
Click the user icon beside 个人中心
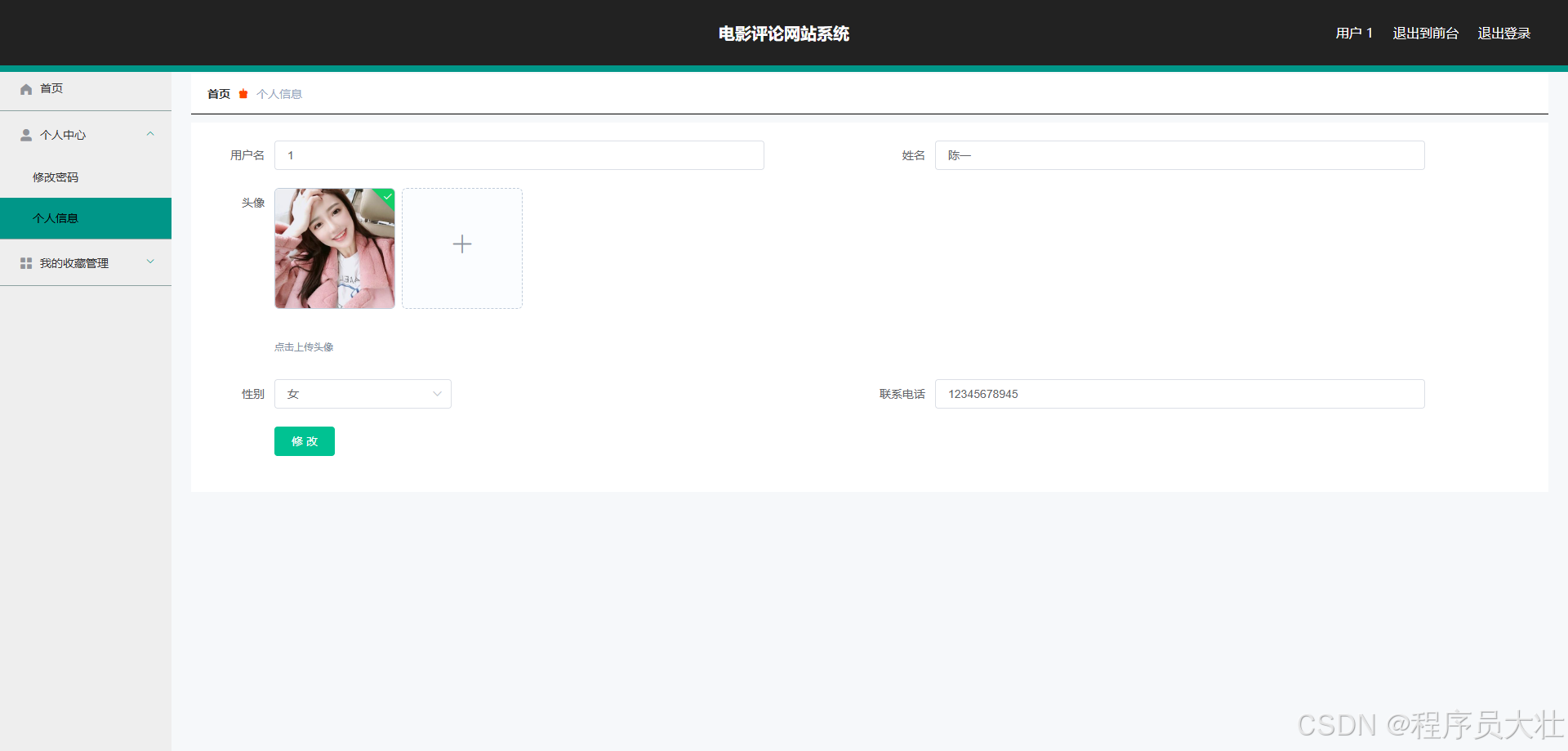coord(25,134)
